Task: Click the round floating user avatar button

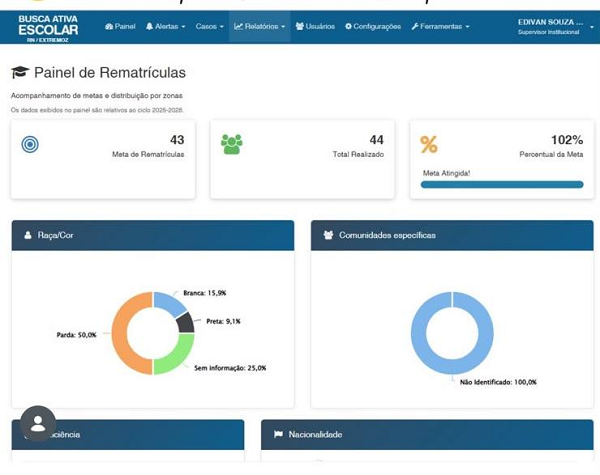Action: [x=38, y=424]
